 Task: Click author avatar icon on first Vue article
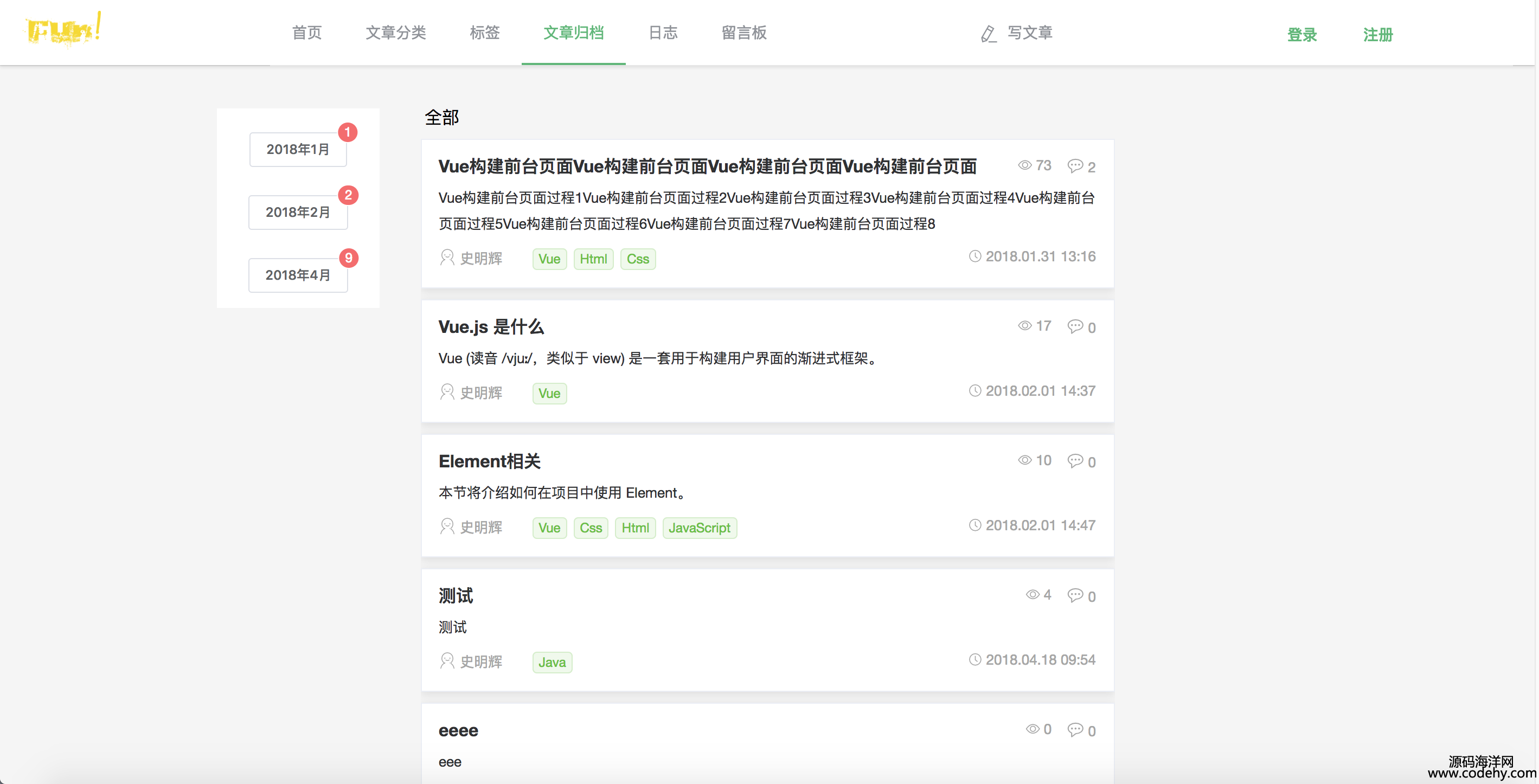coord(447,258)
